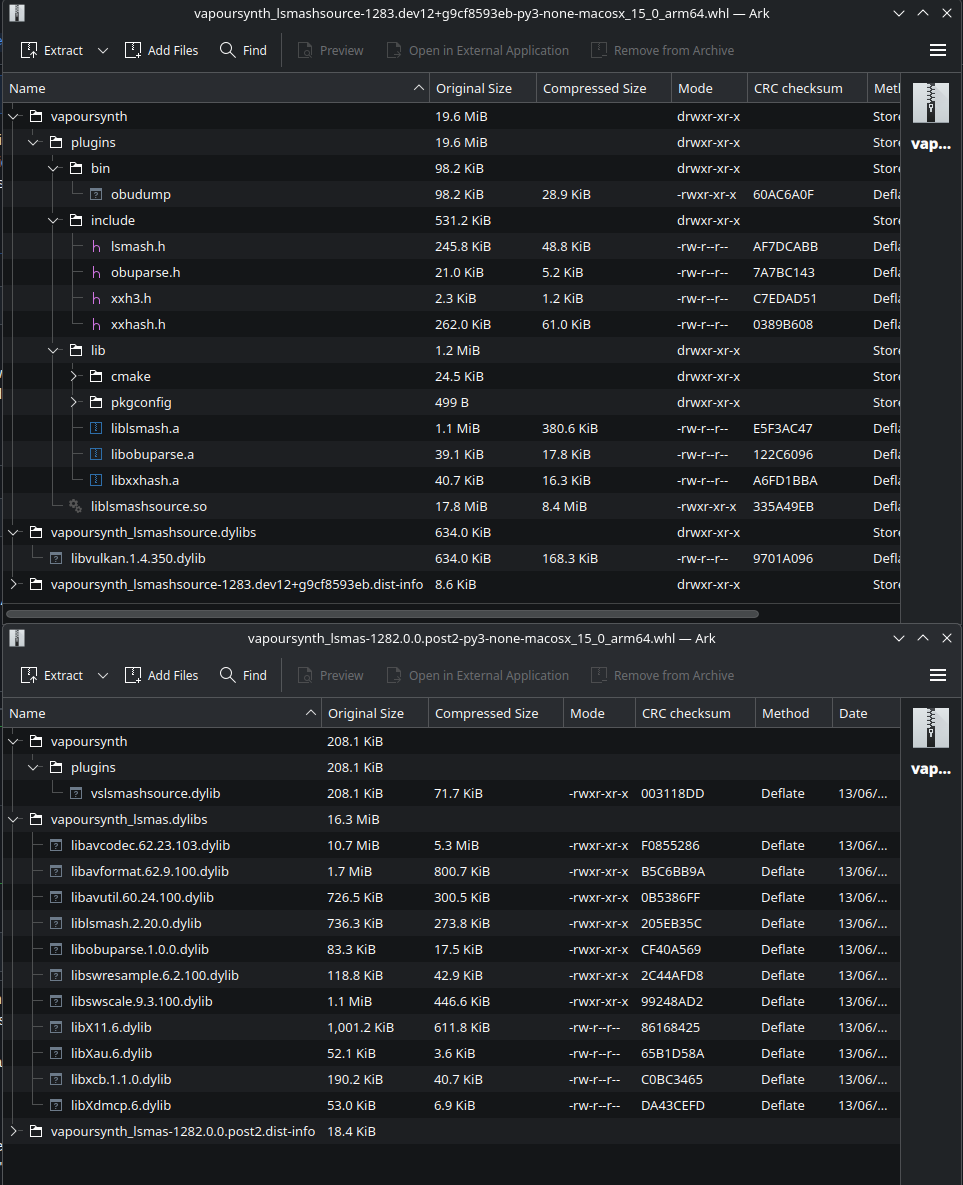Expand the cmake folder
963x1185 pixels.
[74, 376]
